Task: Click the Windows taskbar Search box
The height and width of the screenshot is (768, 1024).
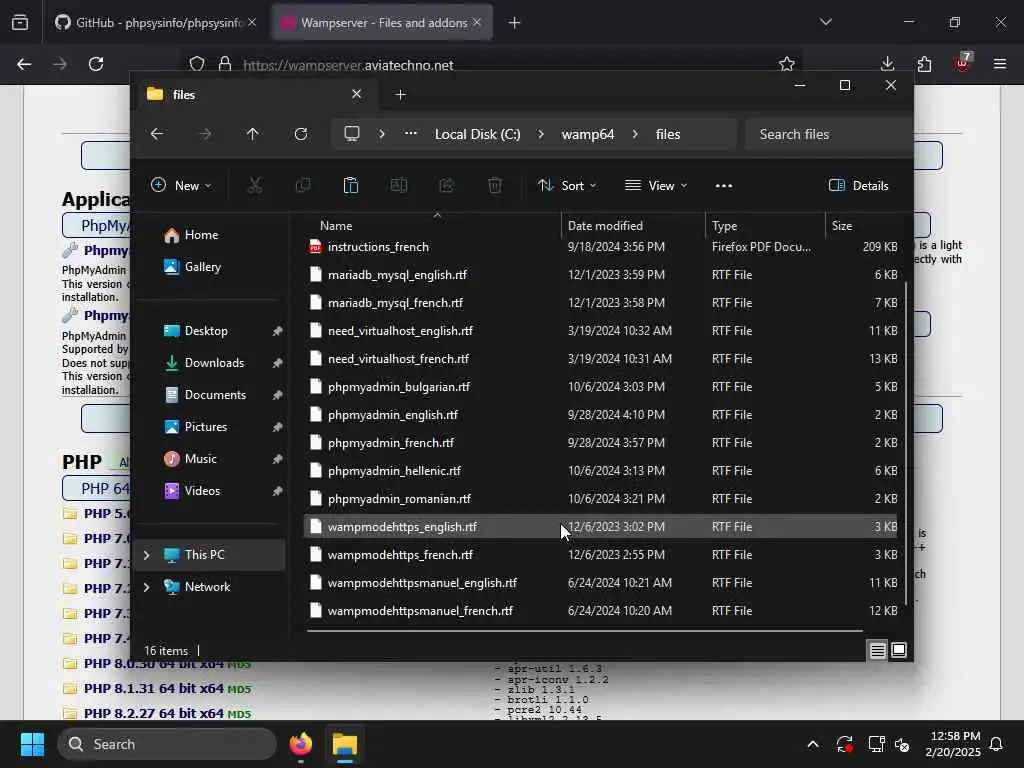Action: [167, 744]
